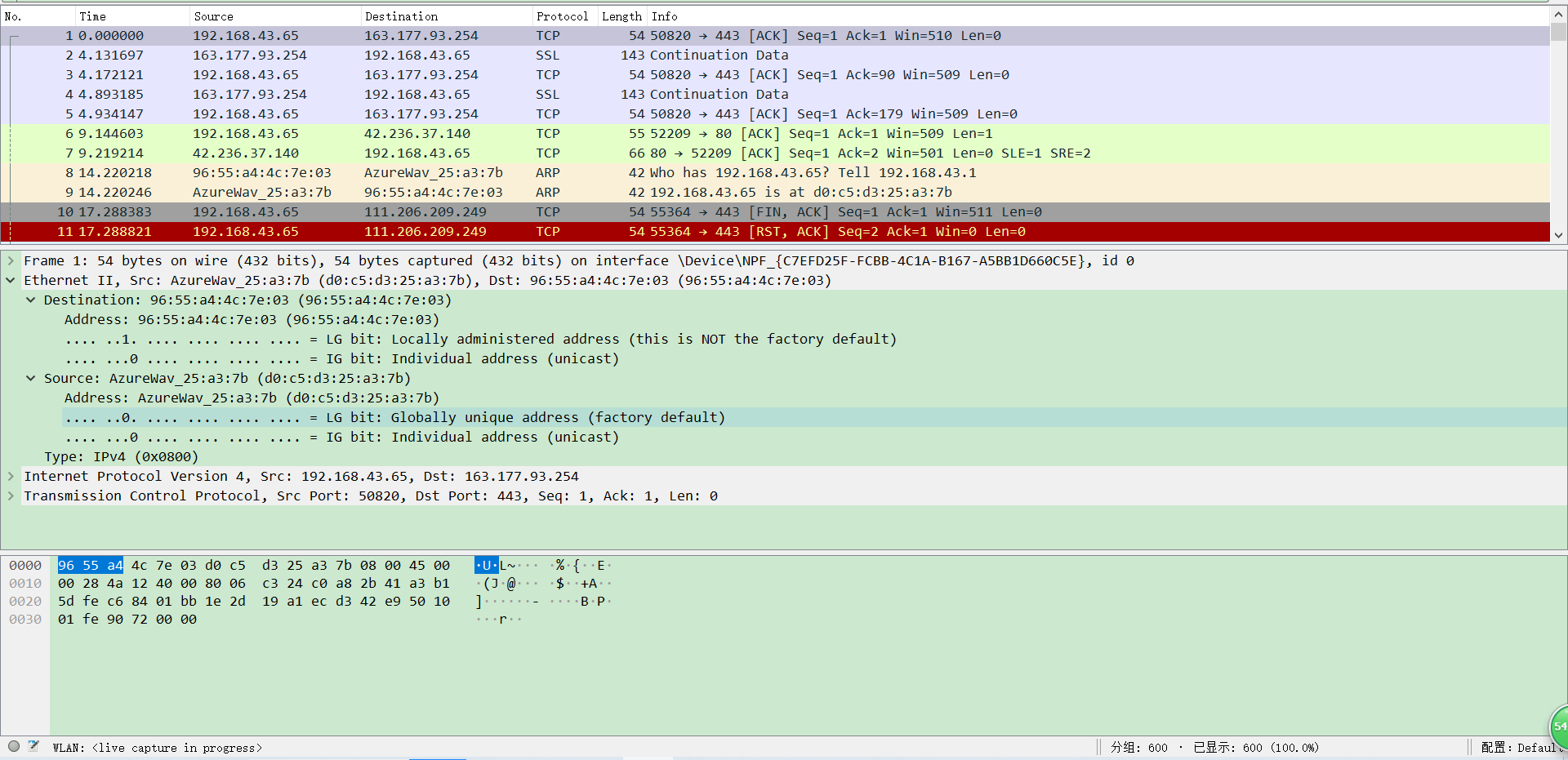Sort by Info column header
1568x760 pixels.
[1098, 16]
